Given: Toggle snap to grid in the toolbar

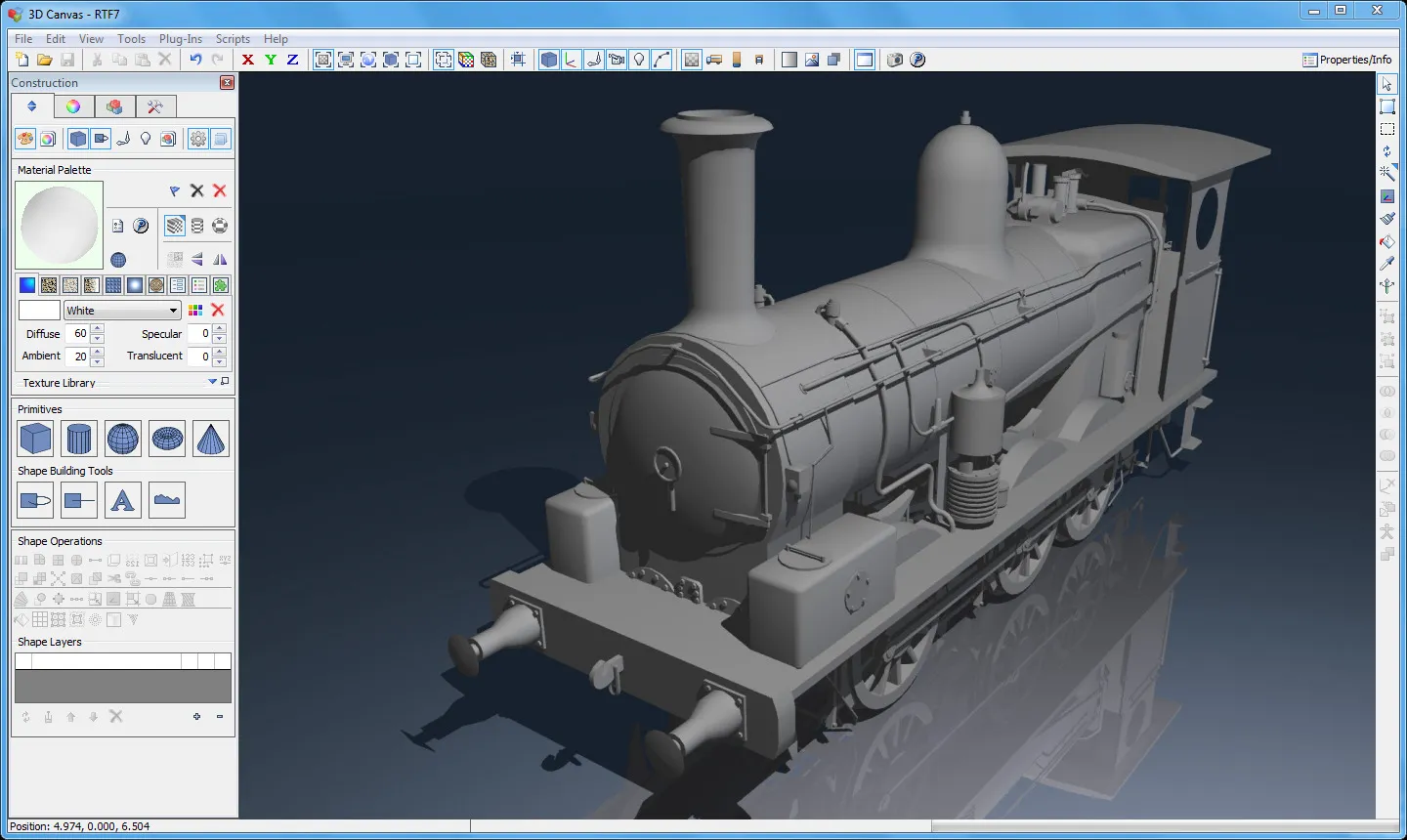Looking at the screenshot, I should (518, 60).
